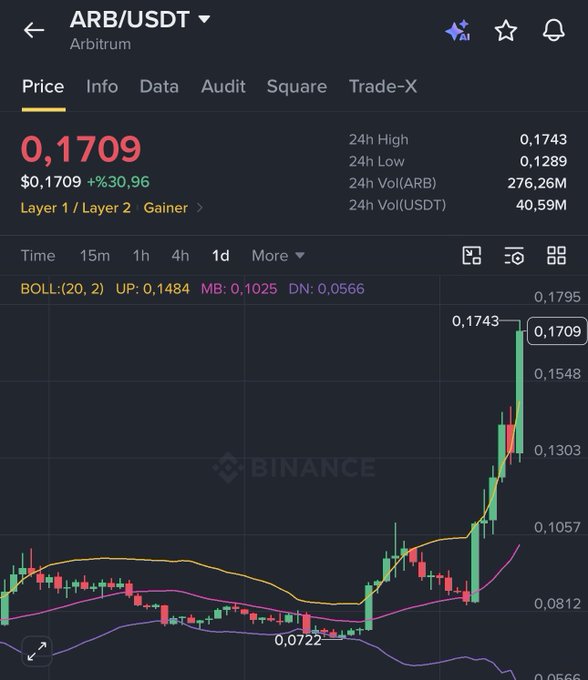Tap the 0,0722 low marker on chart
Image resolution: width=588 pixels, height=680 pixels.
pos(298,640)
